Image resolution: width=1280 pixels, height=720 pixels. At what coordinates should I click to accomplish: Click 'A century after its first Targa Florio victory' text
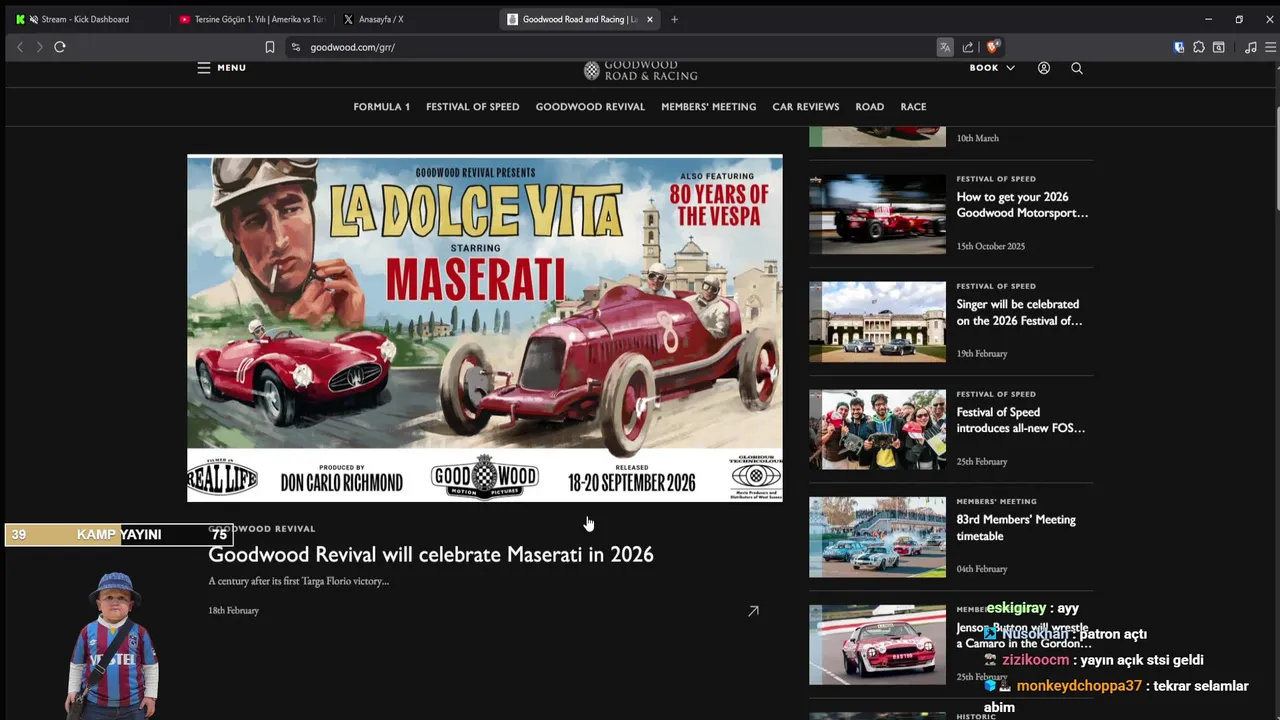pyautogui.click(x=298, y=581)
